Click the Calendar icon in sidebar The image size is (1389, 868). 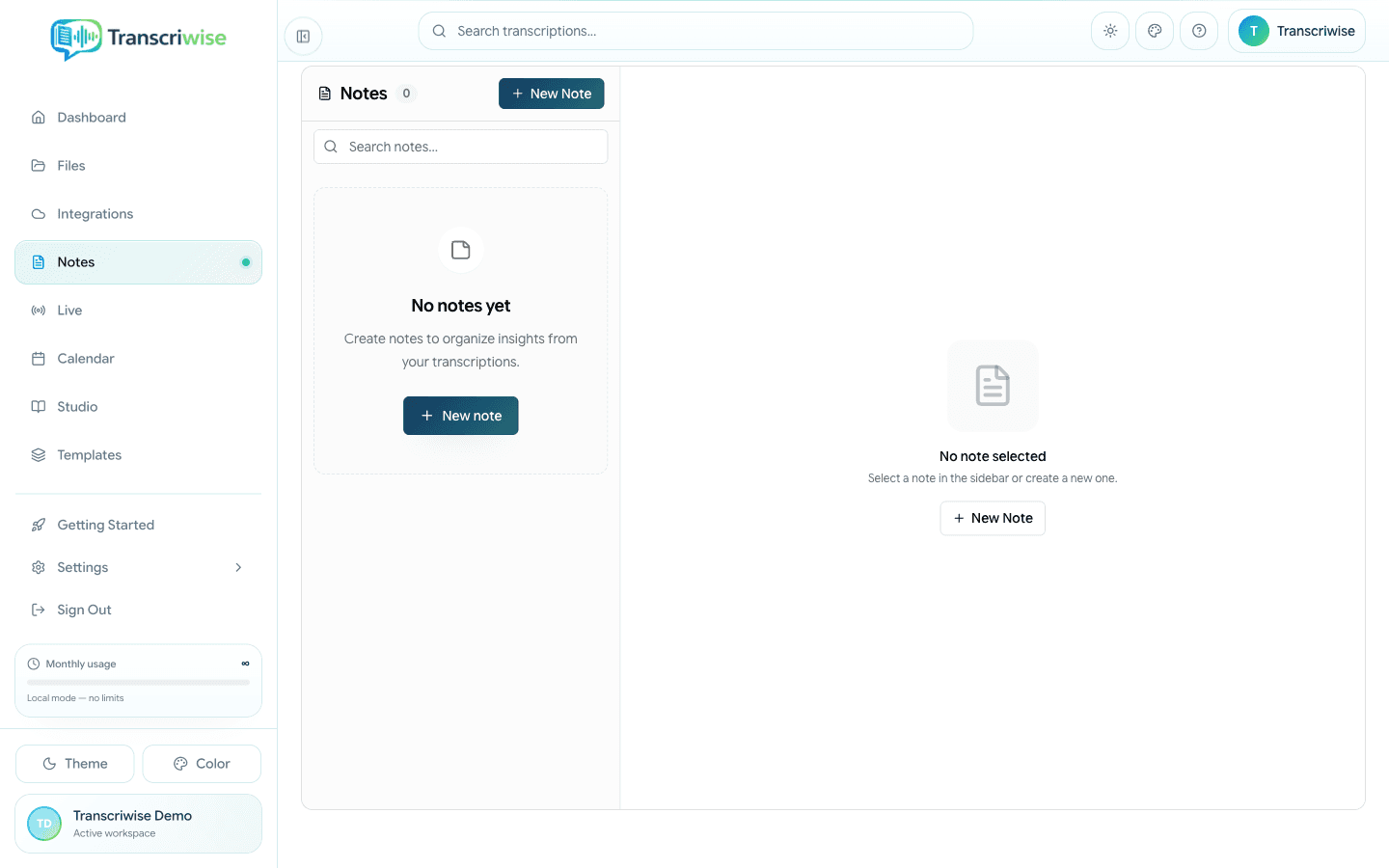39,359
